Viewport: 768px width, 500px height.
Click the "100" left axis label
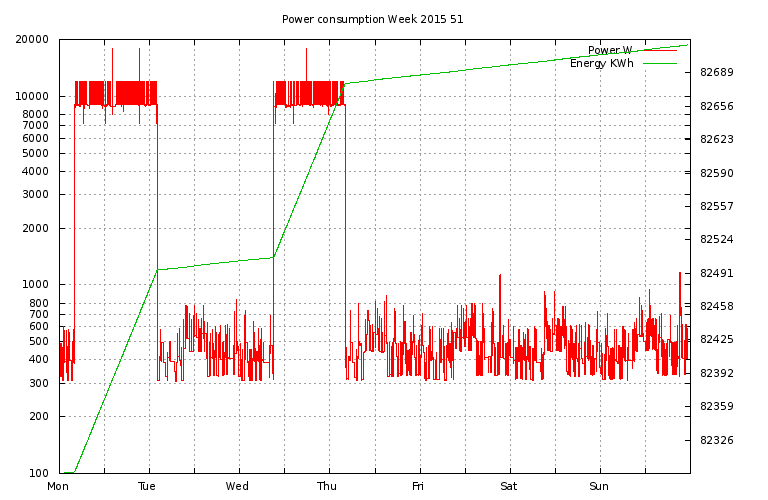click(39, 473)
